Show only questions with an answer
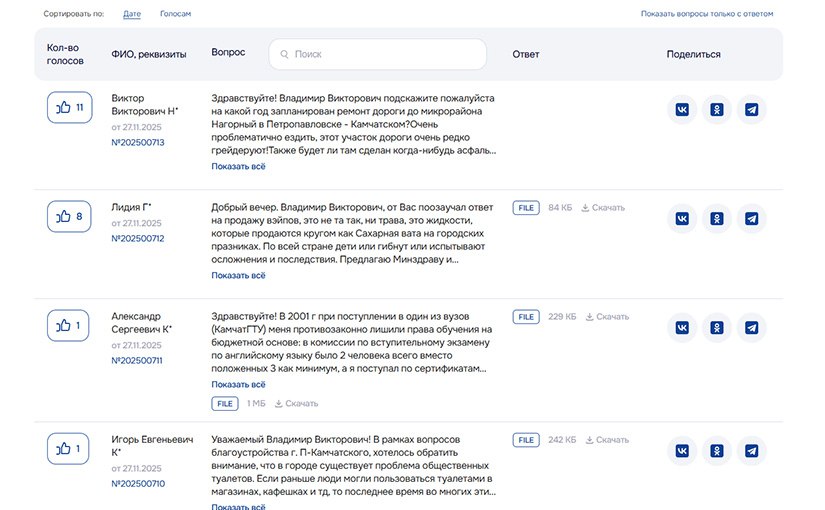The width and height of the screenshot is (825, 510). [707, 14]
